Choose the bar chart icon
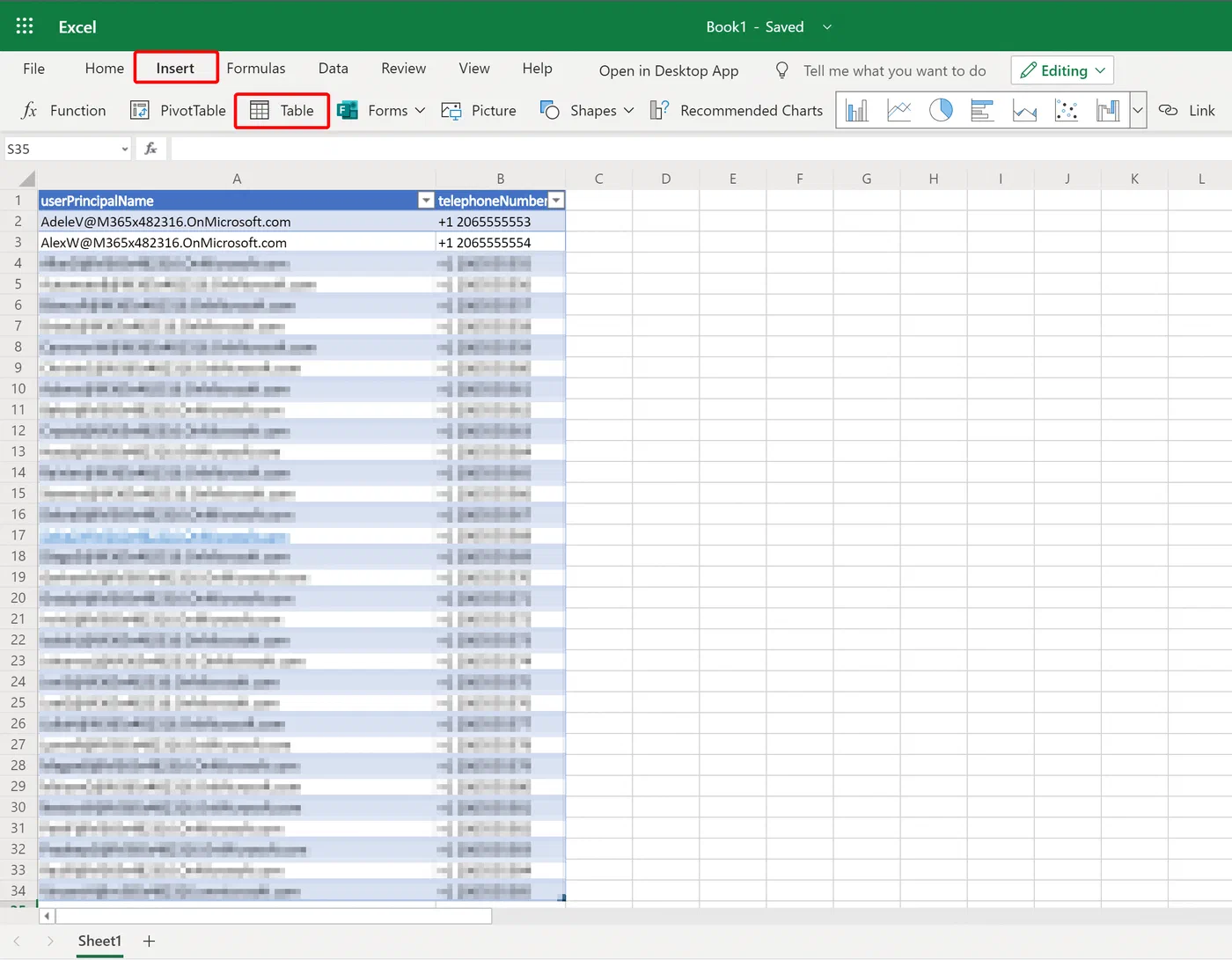The width and height of the screenshot is (1232, 960). (x=982, y=110)
